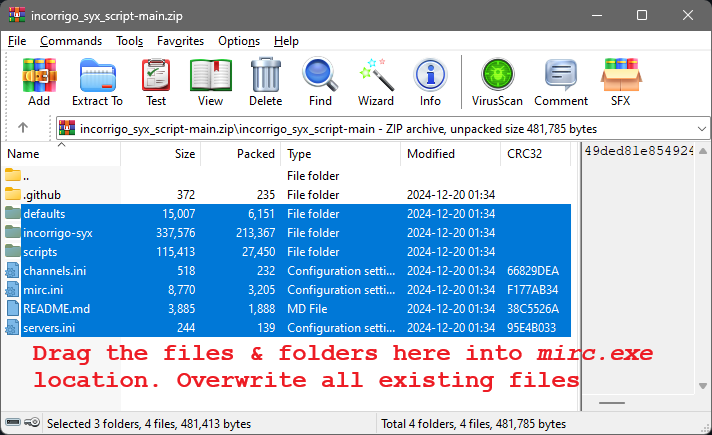712x435 pixels.
Task: Click the Delete trash can icon
Action: (x=266, y=75)
